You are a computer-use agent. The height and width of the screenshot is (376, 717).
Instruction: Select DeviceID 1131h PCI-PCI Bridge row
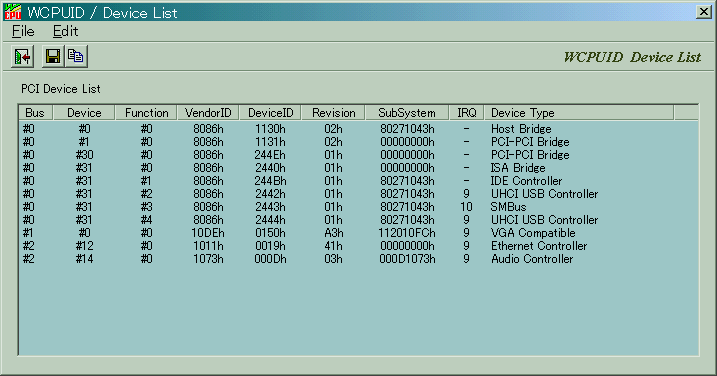[358, 142]
